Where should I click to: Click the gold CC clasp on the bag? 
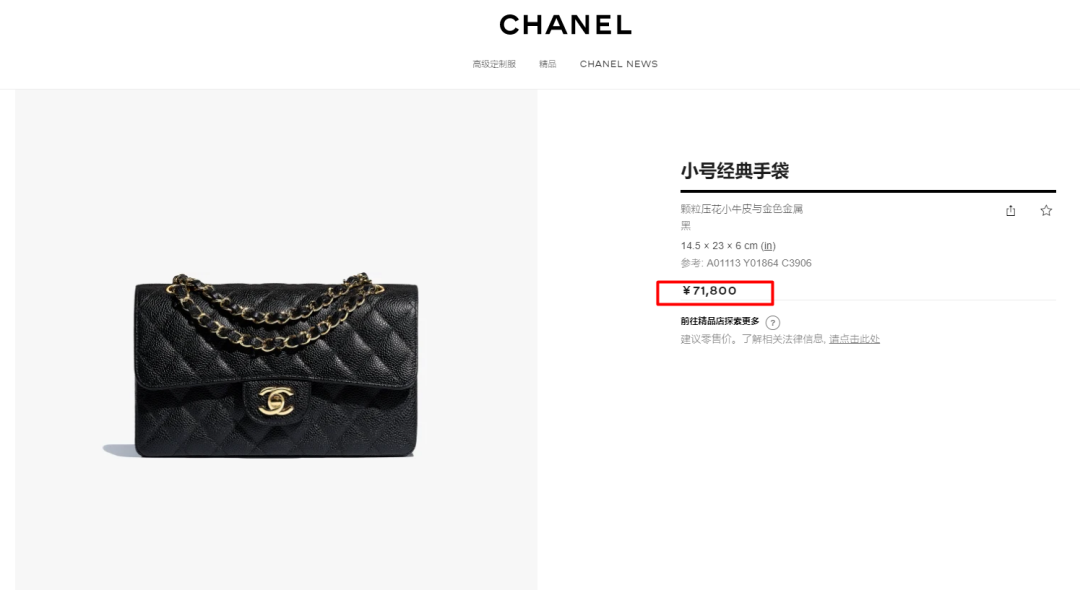[276, 401]
